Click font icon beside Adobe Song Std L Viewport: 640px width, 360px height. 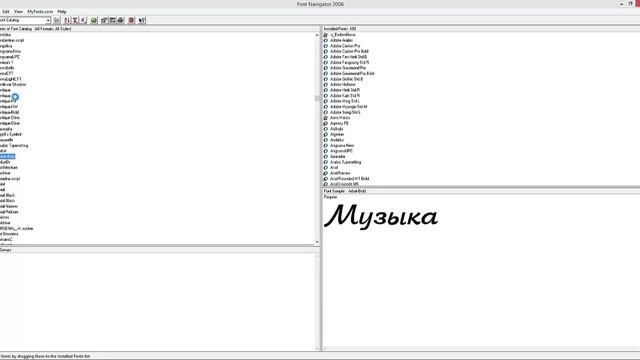(326, 112)
